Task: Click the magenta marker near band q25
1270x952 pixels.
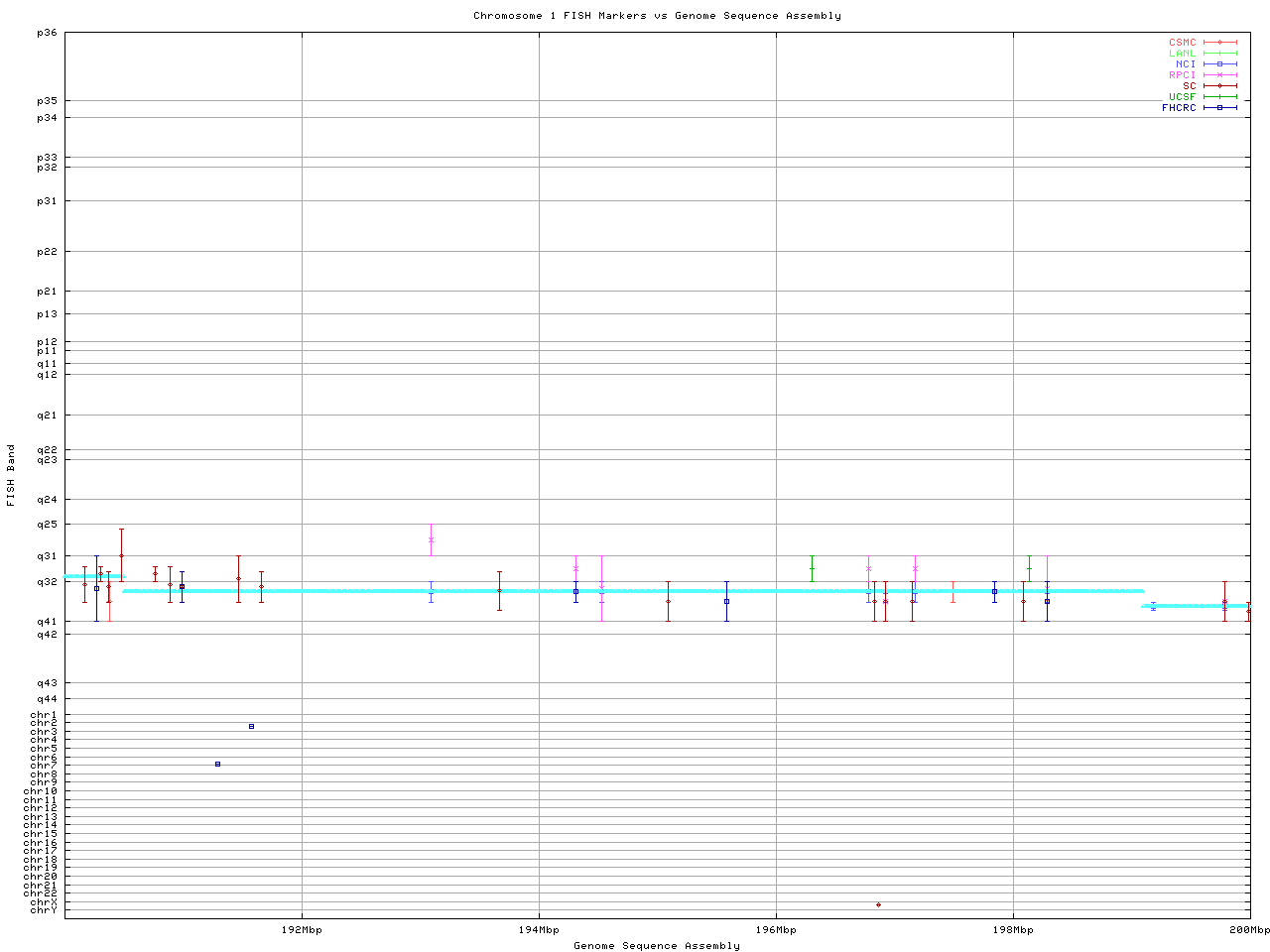Action: (431, 539)
